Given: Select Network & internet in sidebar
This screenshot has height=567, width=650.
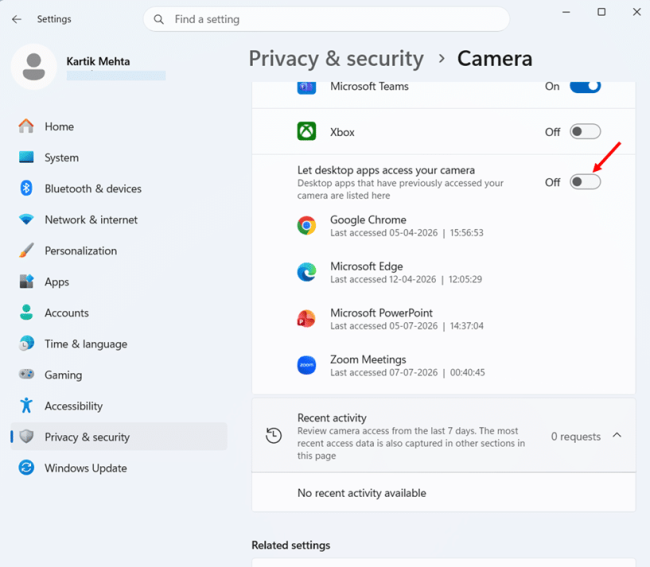Looking at the screenshot, I should coord(119,220).
